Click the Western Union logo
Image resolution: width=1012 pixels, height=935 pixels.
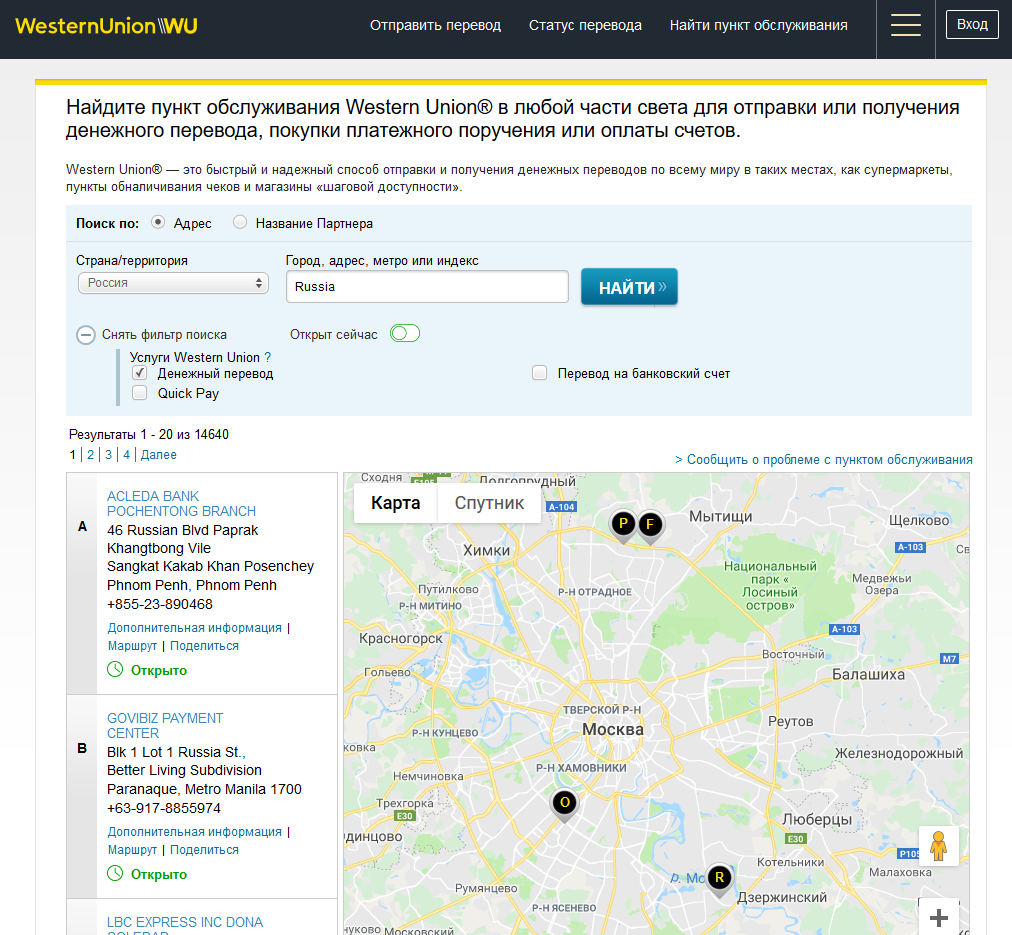pyautogui.click(x=106, y=26)
